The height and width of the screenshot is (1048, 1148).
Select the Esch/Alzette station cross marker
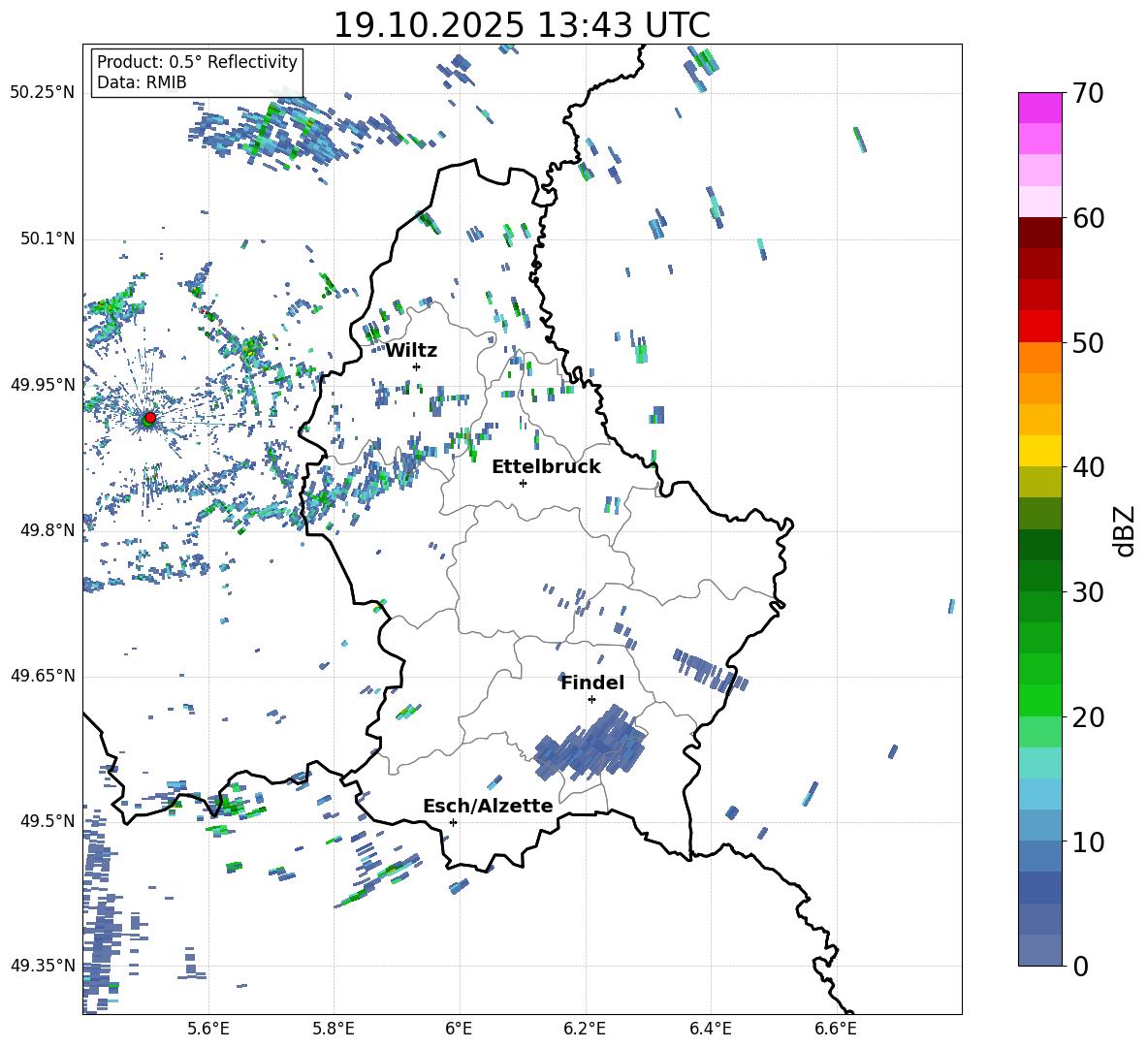coord(453,822)
